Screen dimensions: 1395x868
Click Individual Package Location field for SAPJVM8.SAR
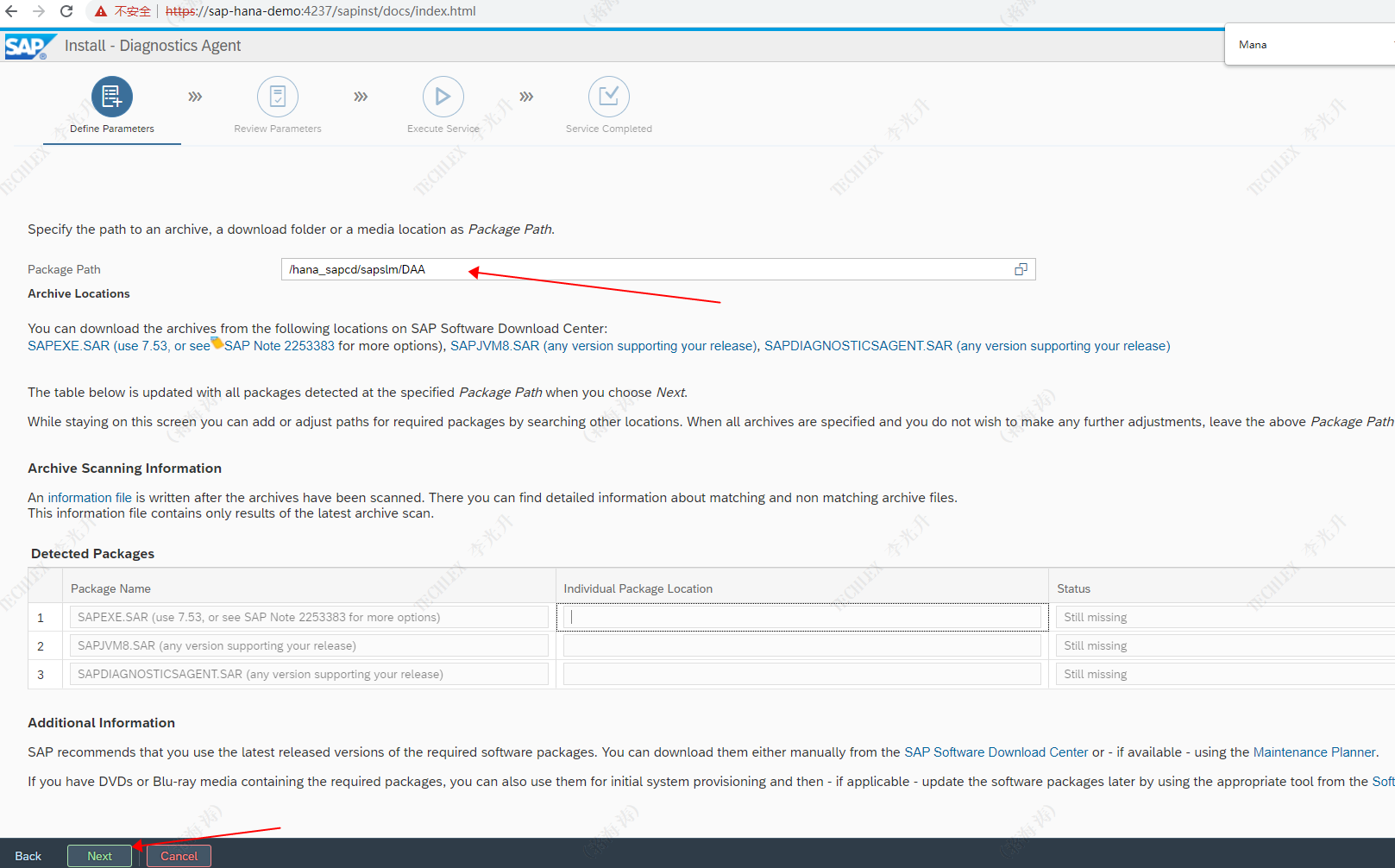[x=802, y=645]
